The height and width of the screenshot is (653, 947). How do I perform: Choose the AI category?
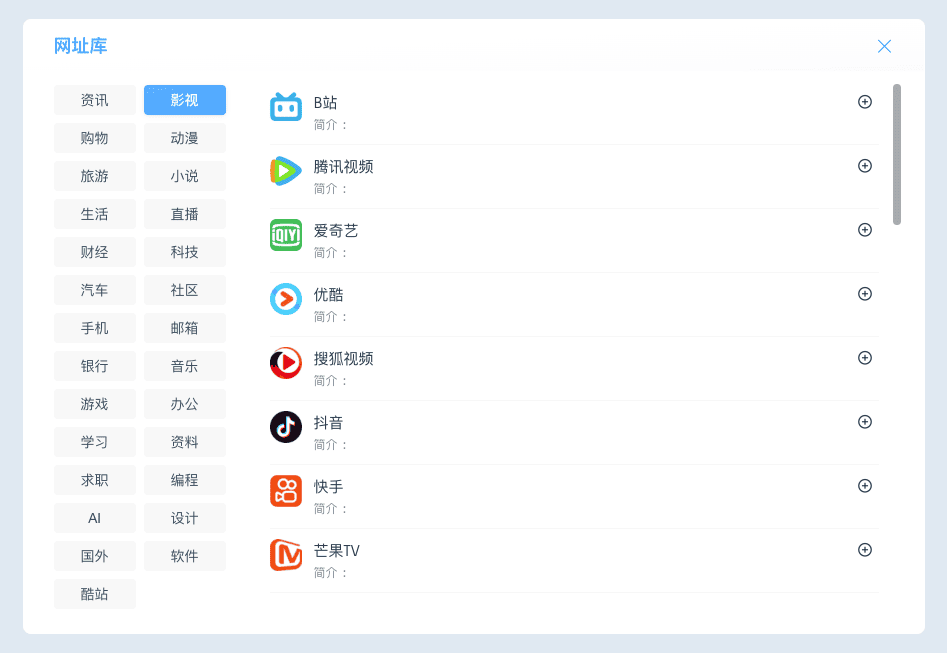pyautogui.click(x=95, y=518)
